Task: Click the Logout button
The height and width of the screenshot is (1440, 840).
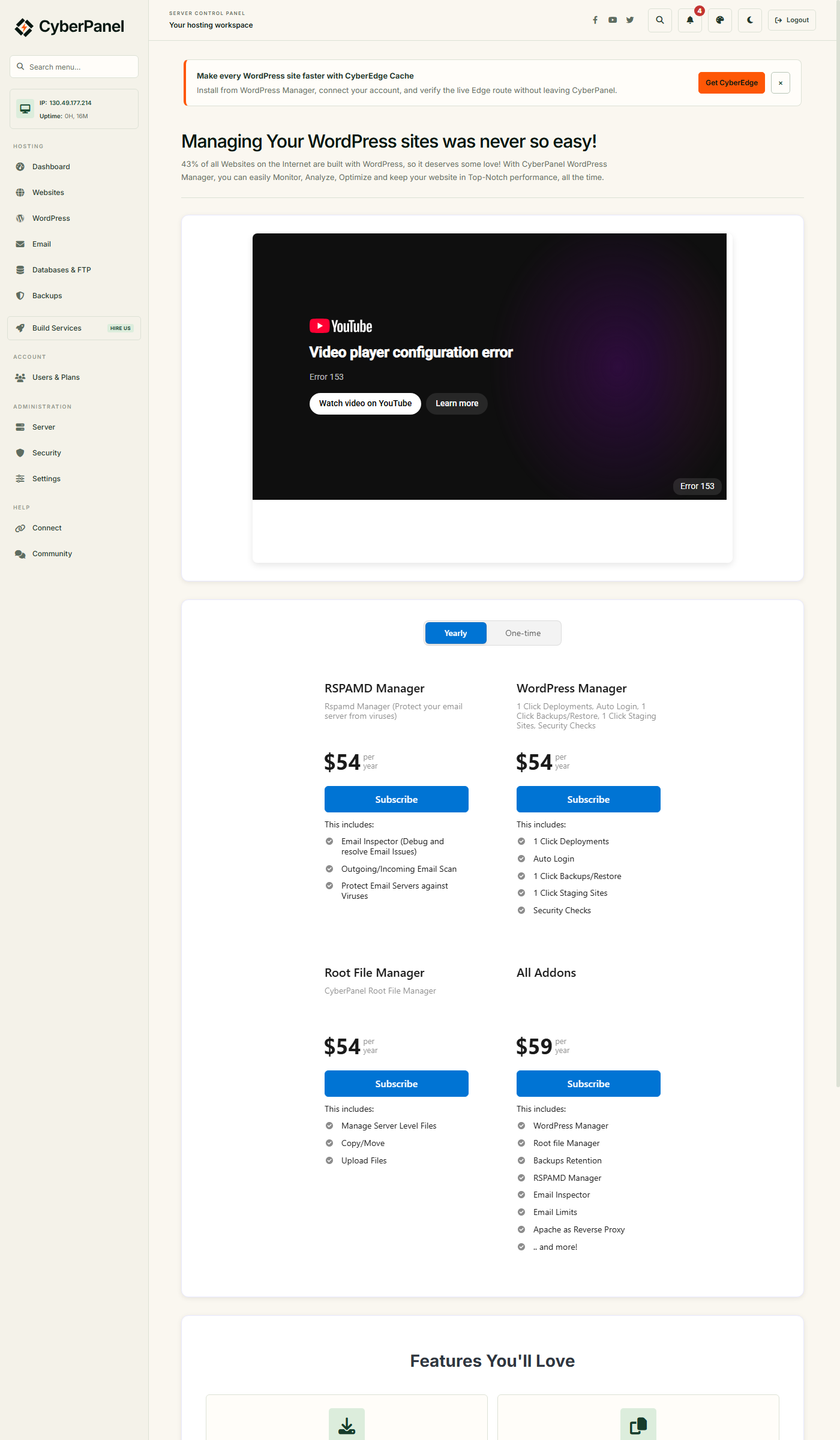Action: click(x=792, y=20)
